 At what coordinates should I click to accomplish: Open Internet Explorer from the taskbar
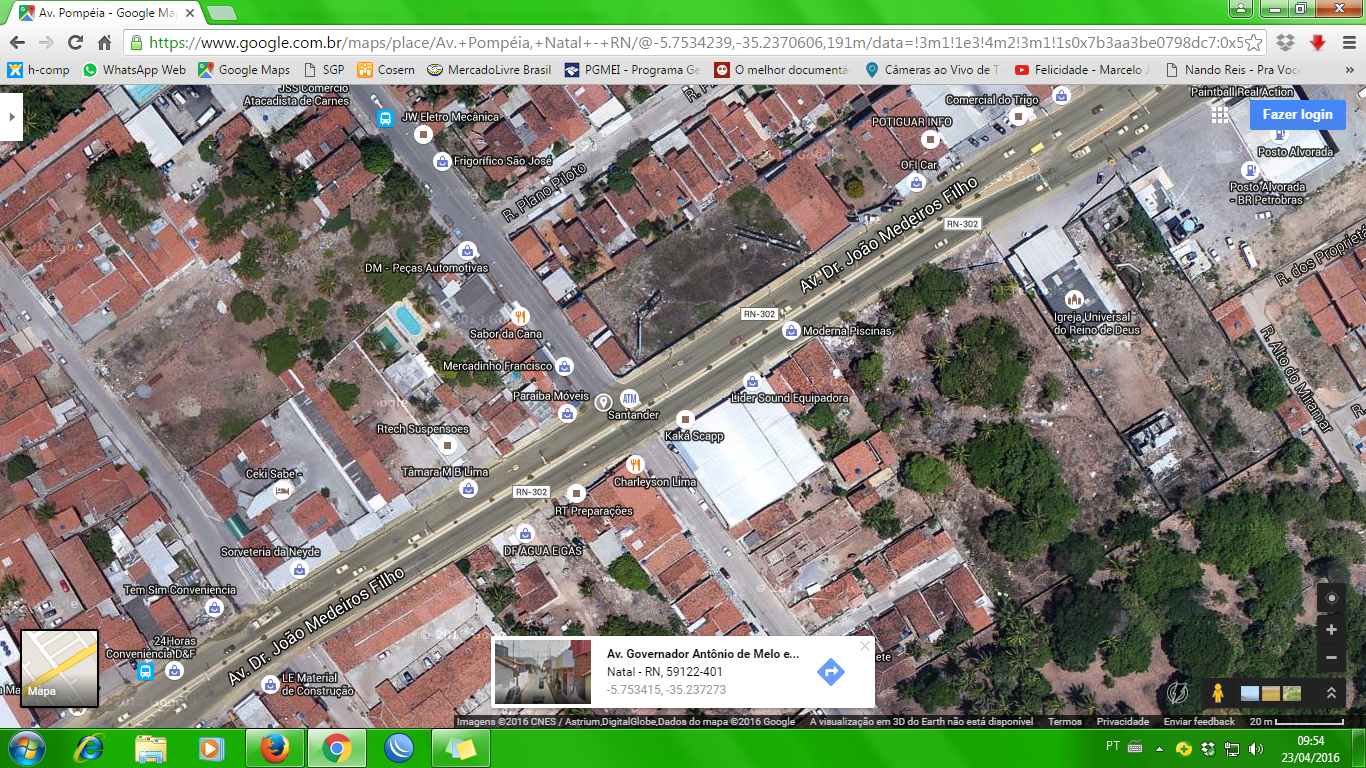pyautogui.click(x=88, y=748)
